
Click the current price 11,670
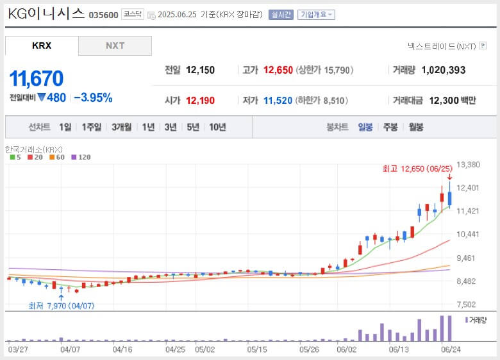click(x=36, y=79)
